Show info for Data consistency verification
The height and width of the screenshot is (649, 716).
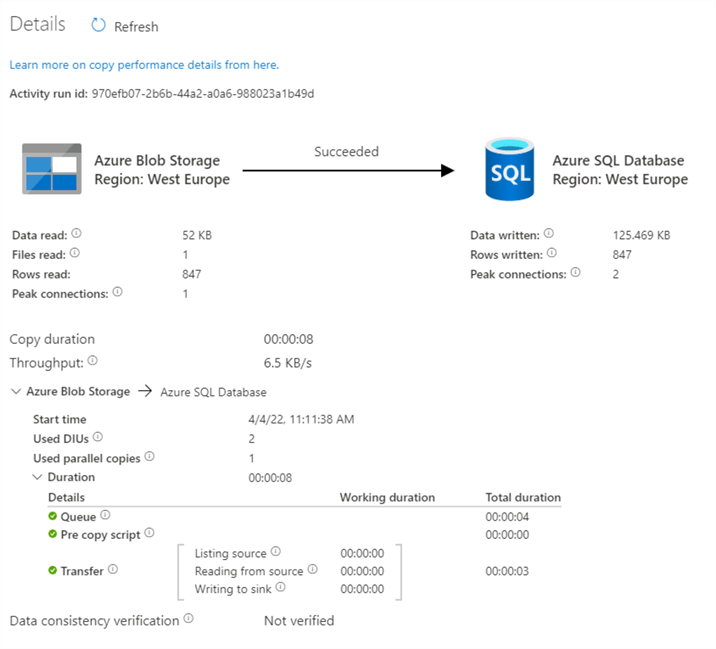[189, 619]
